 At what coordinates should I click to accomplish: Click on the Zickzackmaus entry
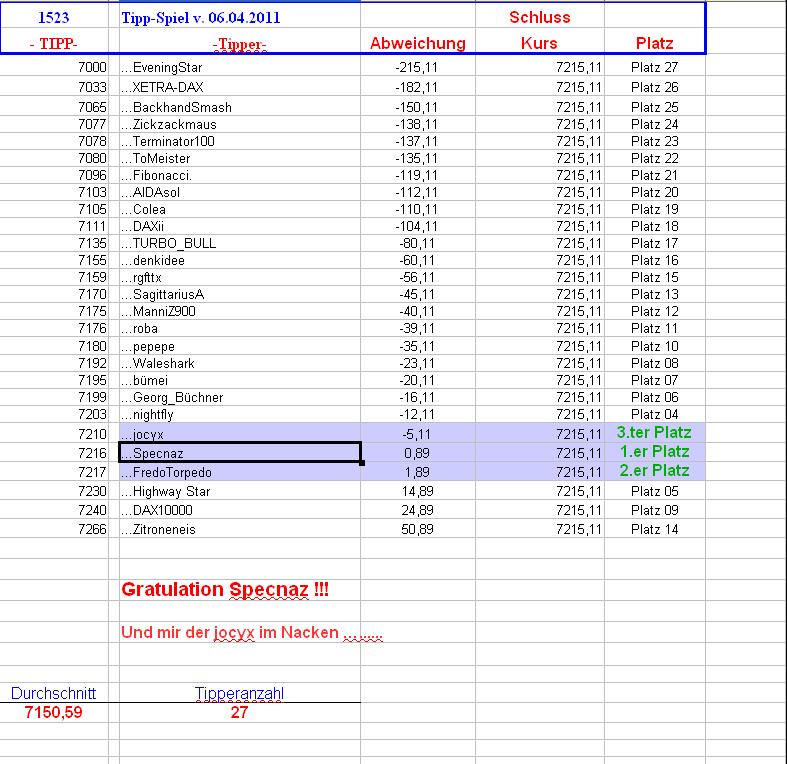pos(239,124)
